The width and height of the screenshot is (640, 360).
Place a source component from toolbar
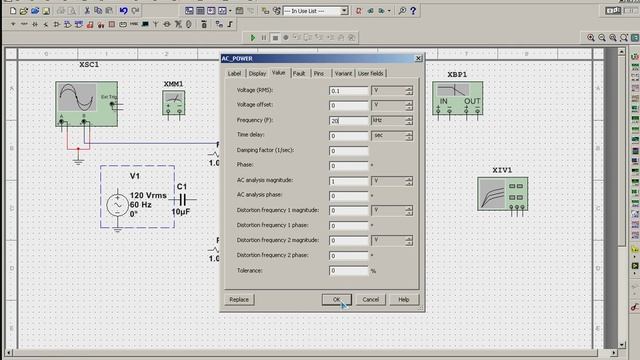click(13, 24)
